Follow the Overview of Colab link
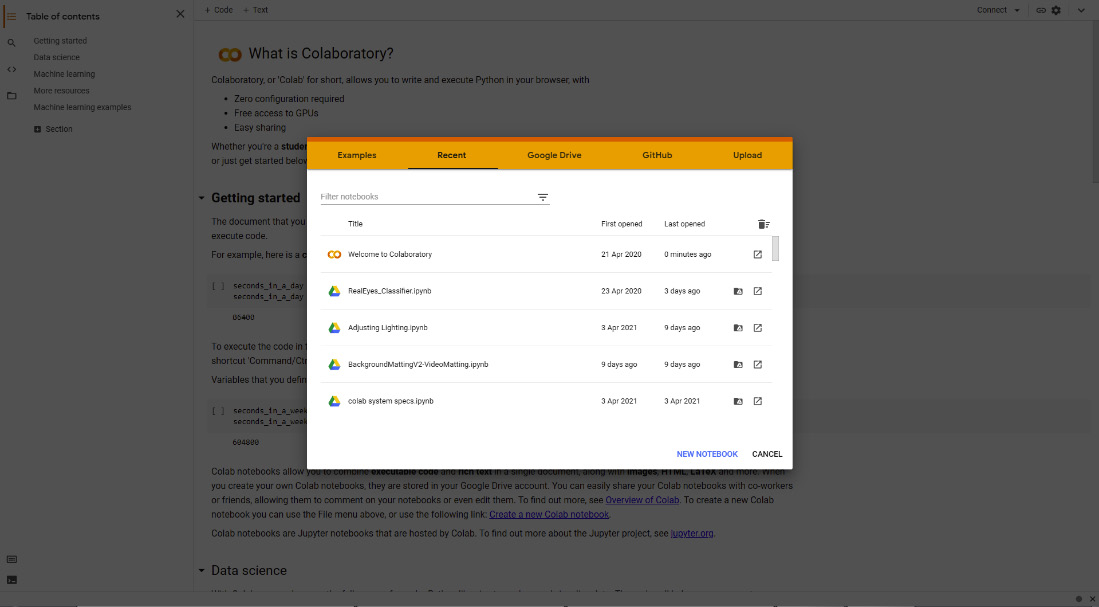Screen dimensions: 1099x607 tap(642, 500)
